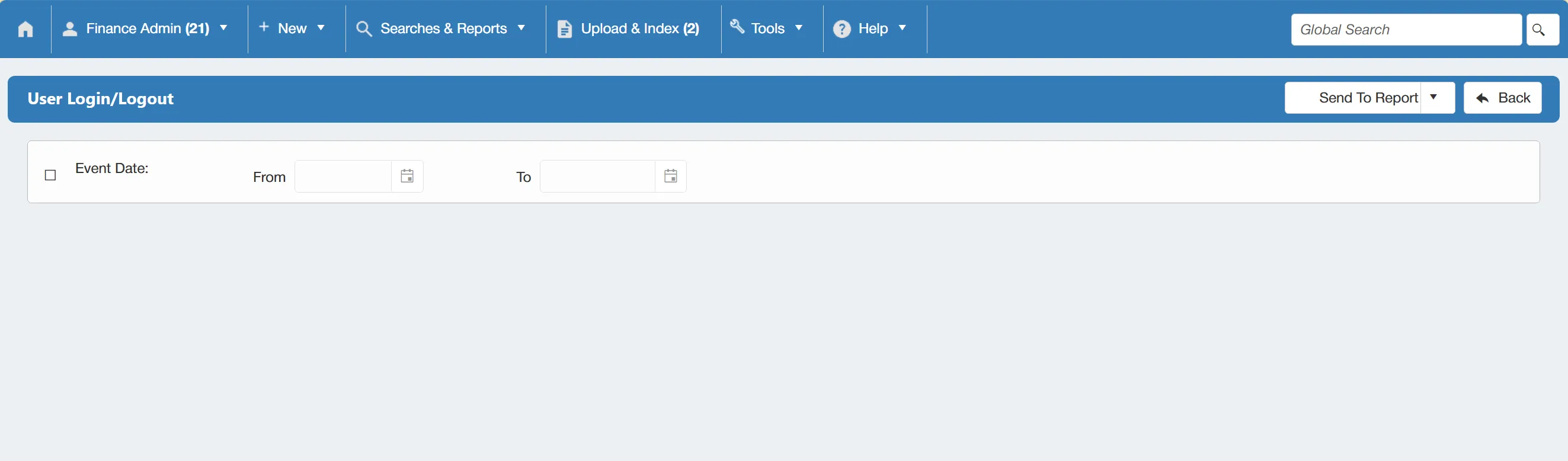Image resolution: width=1568 pixels, height=461 pixels.
Task: Expand the New menu arrow
Action: (321, 28)
